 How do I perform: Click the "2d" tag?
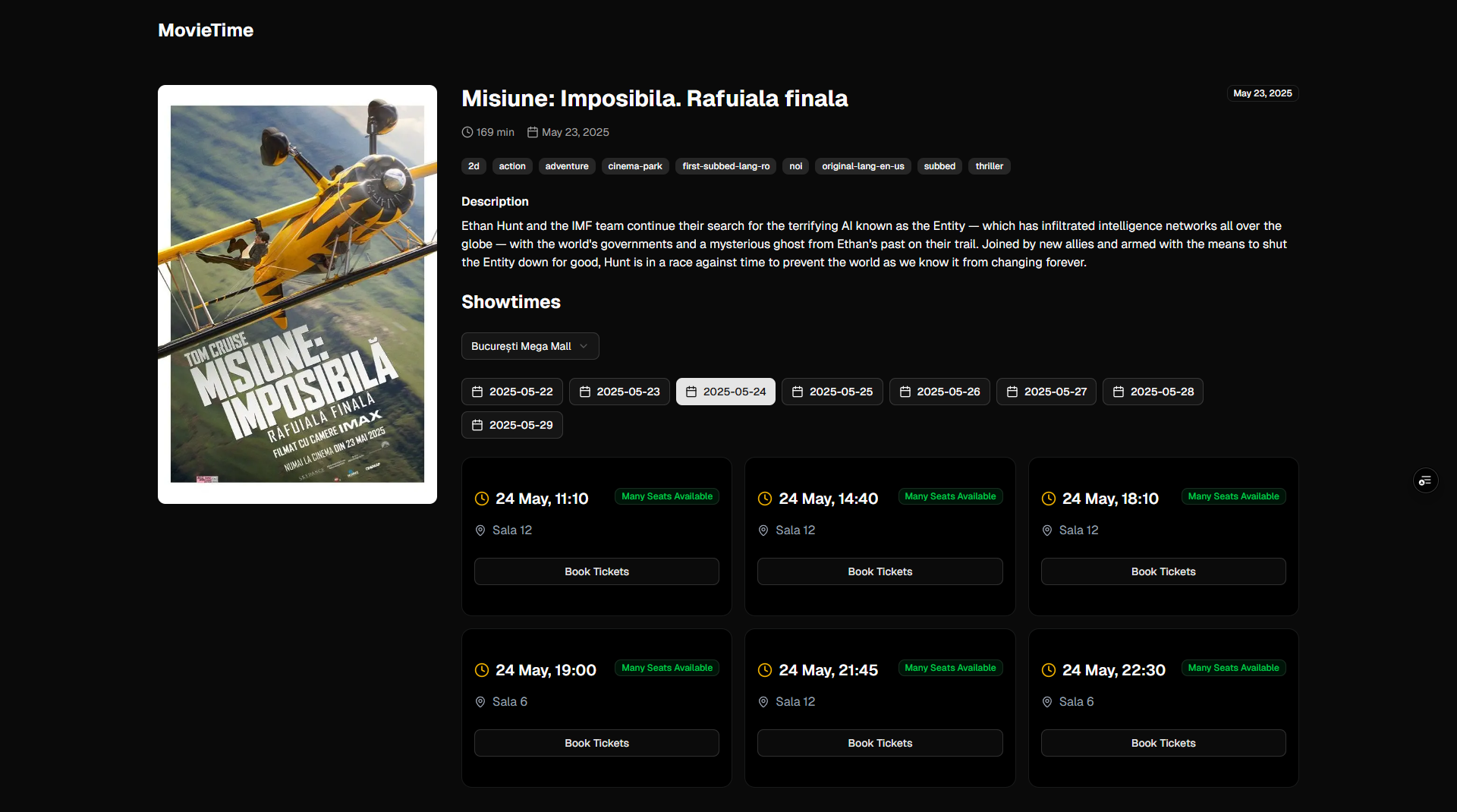[474, 166]
